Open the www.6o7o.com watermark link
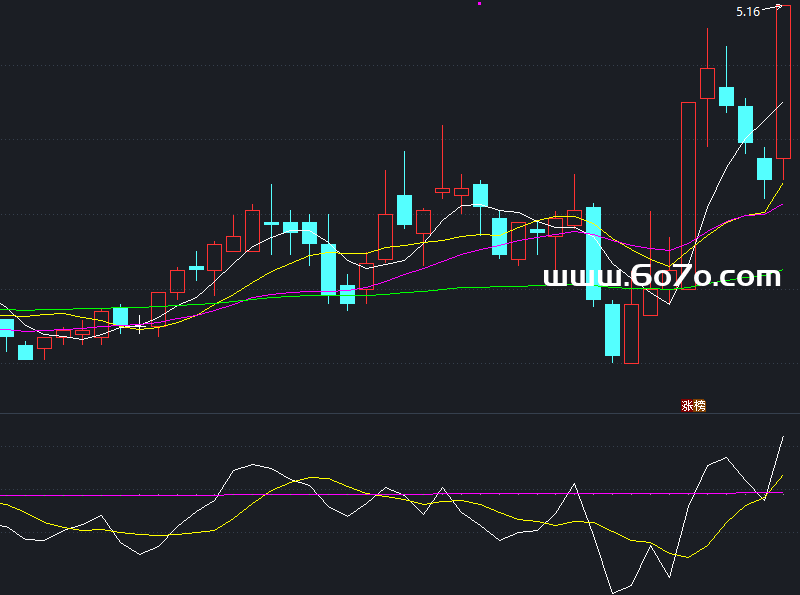 tap(661, 277)
